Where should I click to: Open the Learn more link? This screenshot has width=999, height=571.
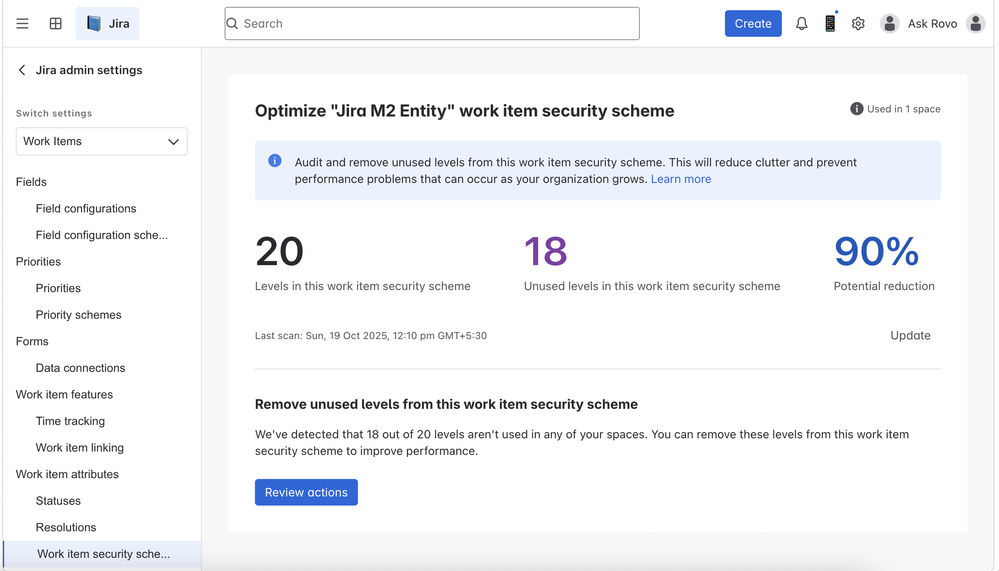[681, 179]
